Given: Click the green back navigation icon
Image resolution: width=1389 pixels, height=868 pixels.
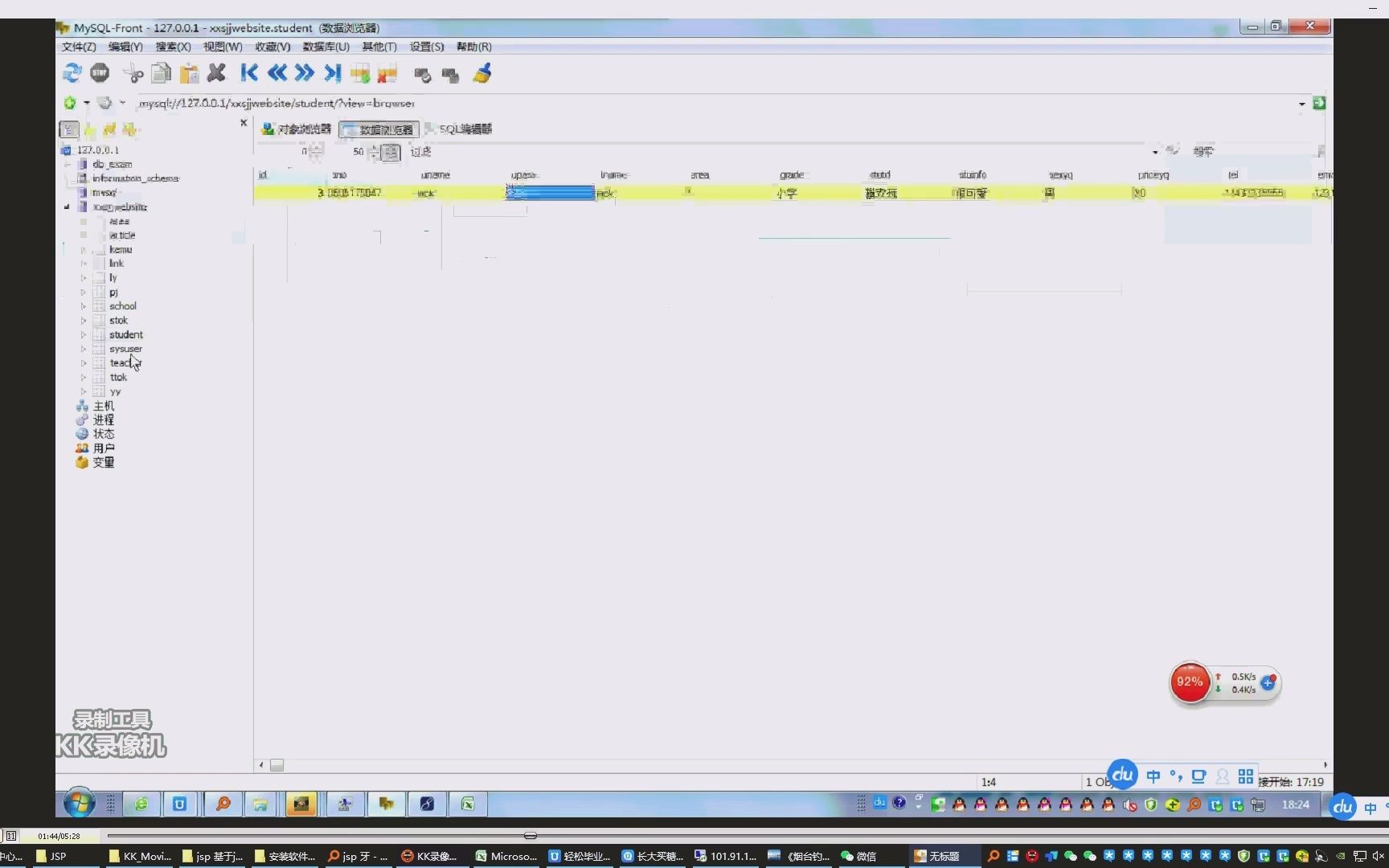Looking at the screenshot, I should (70, 103).
